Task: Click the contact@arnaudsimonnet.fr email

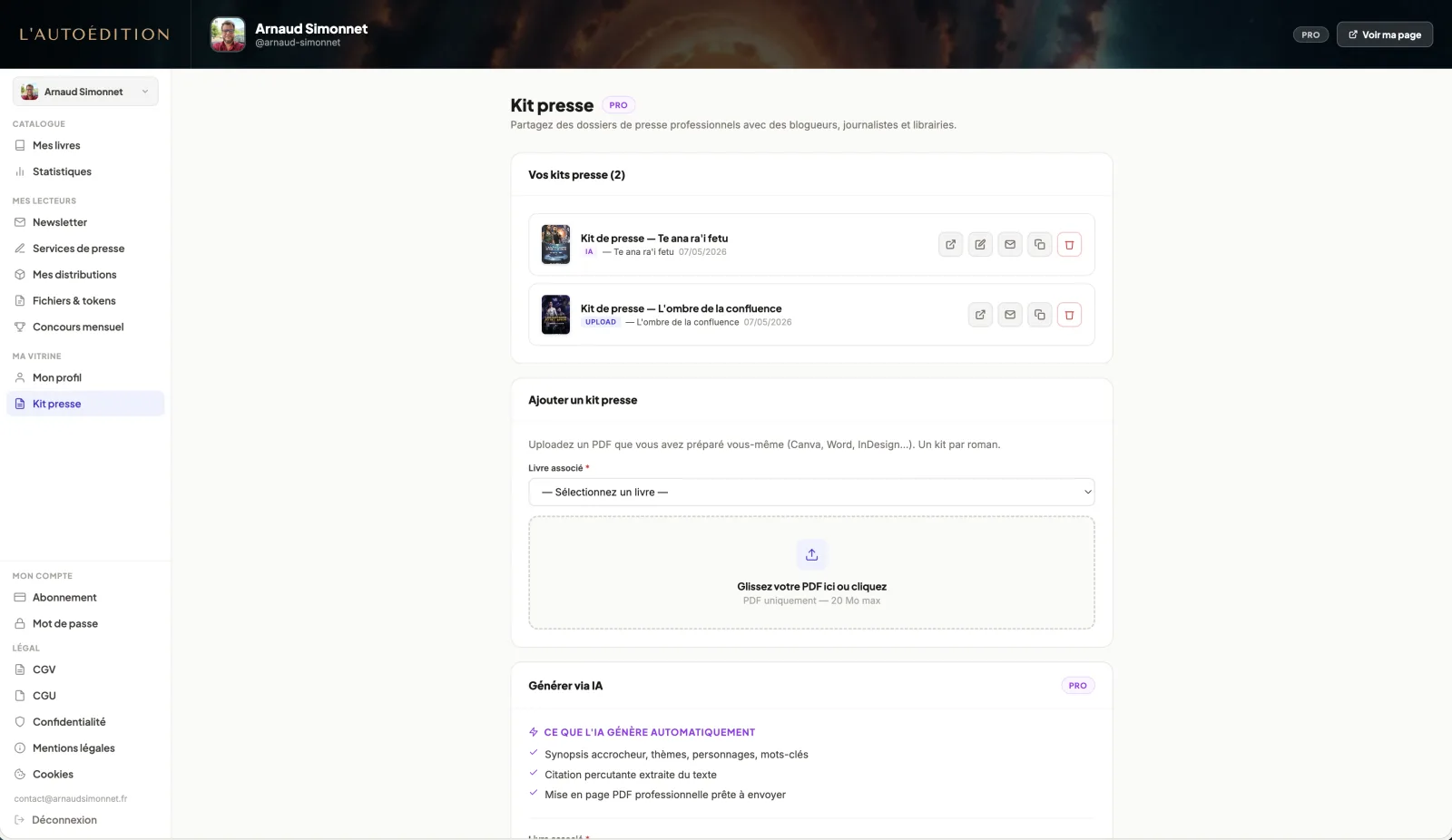Action: (x=71, y=799)
